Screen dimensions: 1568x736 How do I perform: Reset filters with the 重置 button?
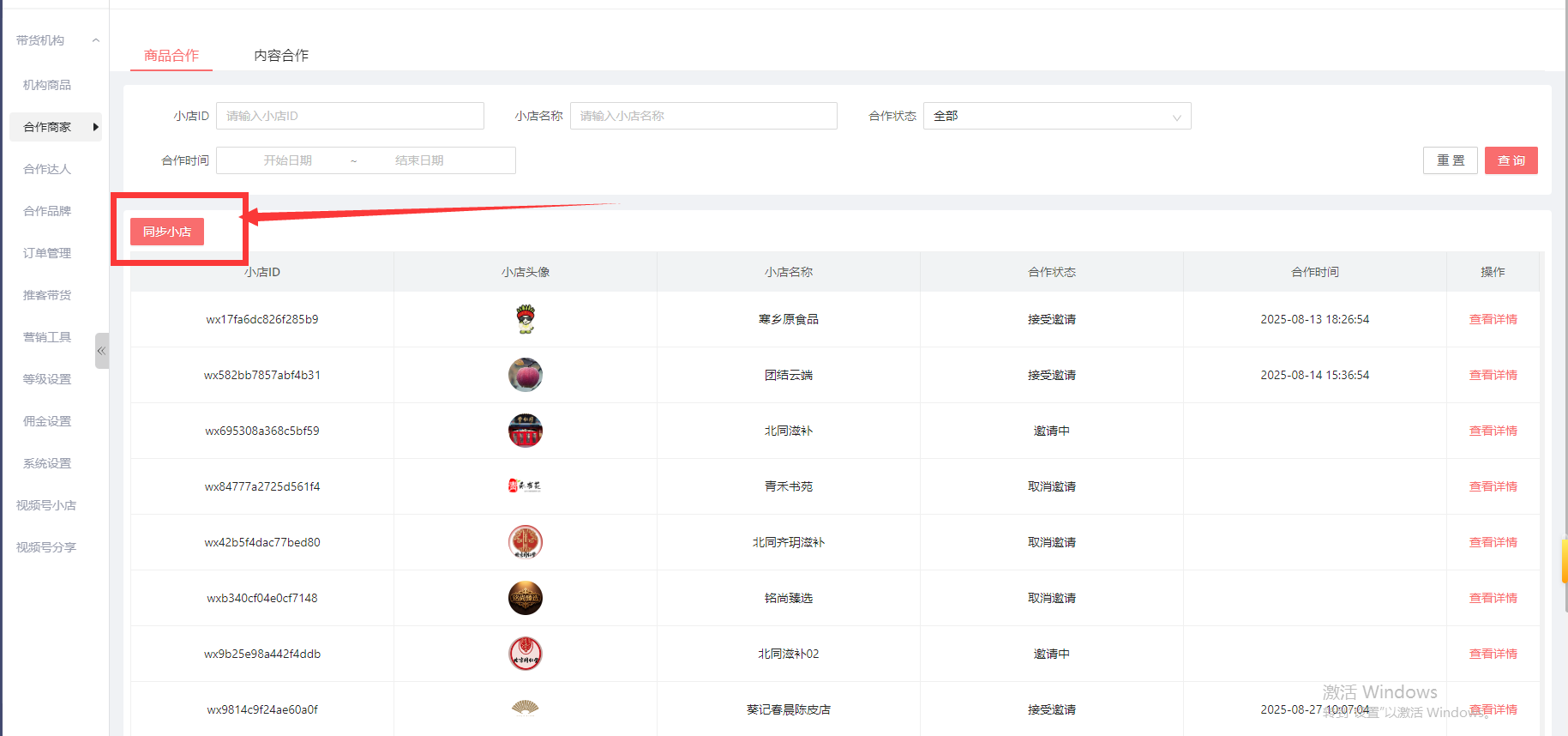coord(1450,160)
